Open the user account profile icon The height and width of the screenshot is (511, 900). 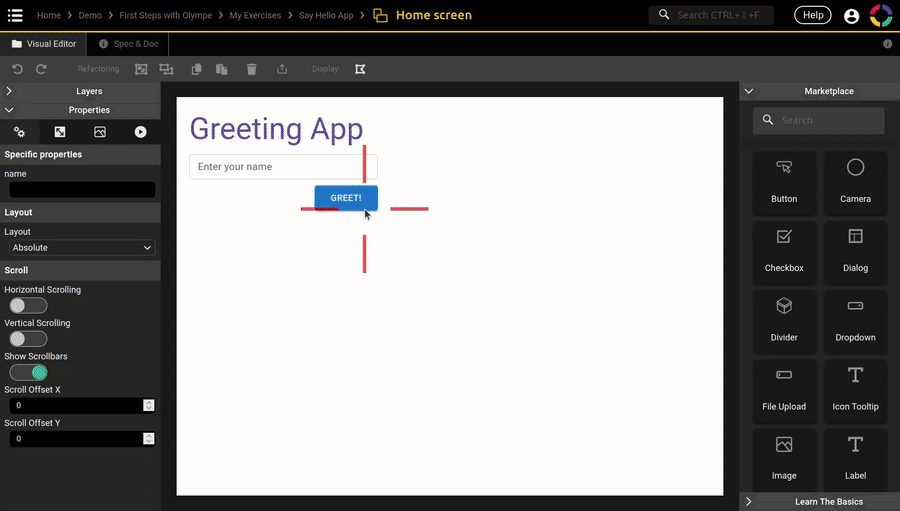click(851, 16)
